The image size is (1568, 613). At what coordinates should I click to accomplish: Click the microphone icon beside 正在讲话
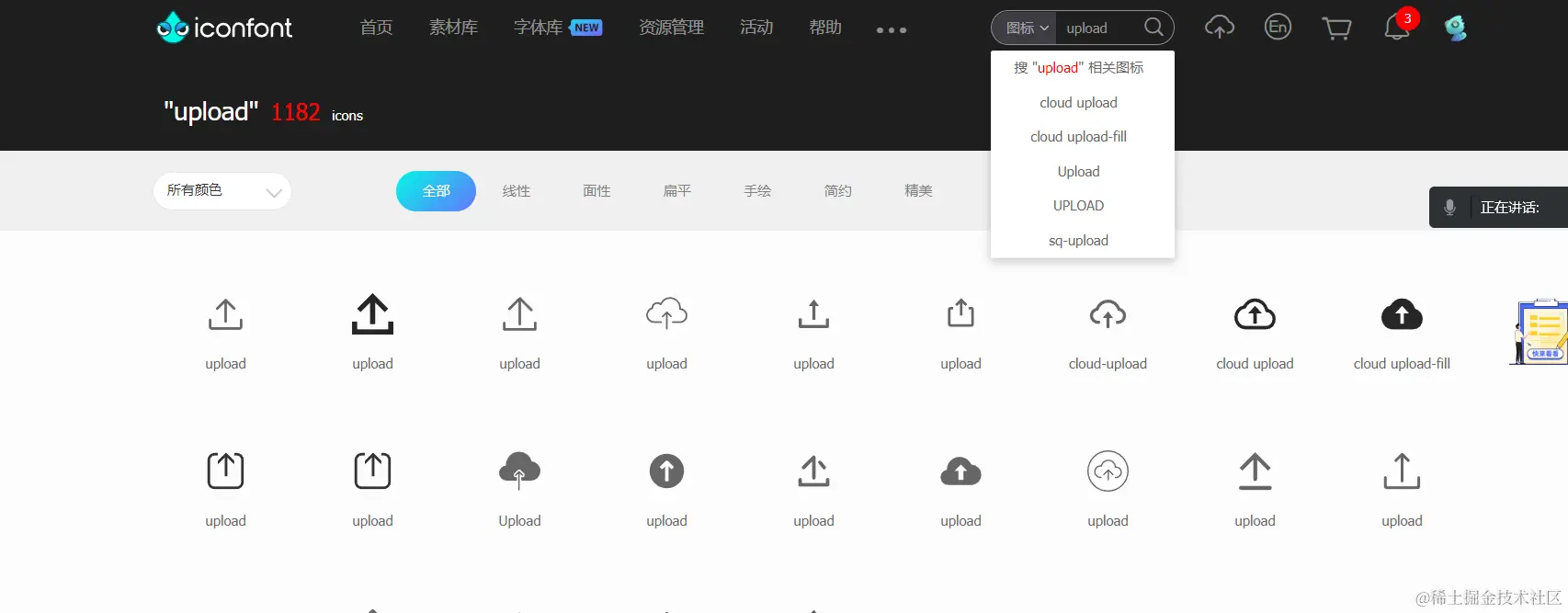click(1449, 208)
